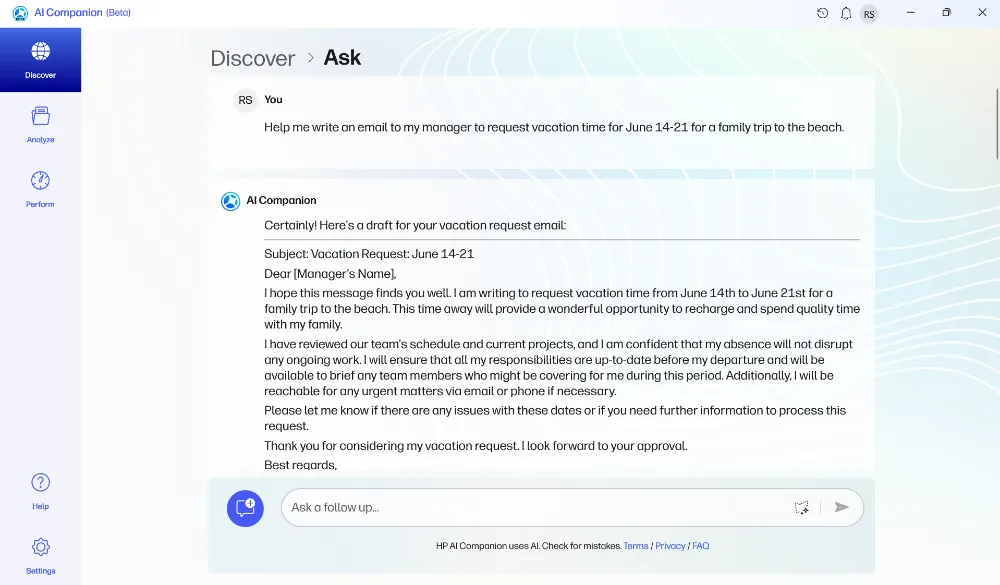
Task: Open the FAQ link
Action: click(x=700, y=546)
